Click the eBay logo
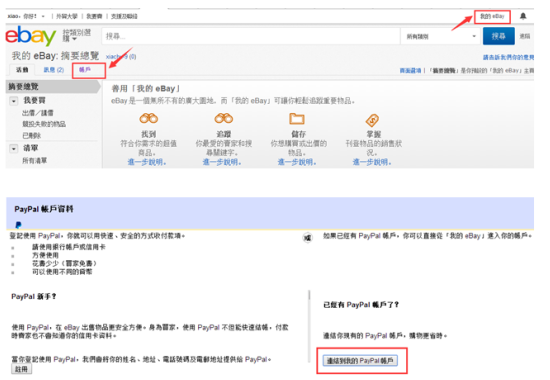Screen dimensions: 550x380 tap(31, 36)
